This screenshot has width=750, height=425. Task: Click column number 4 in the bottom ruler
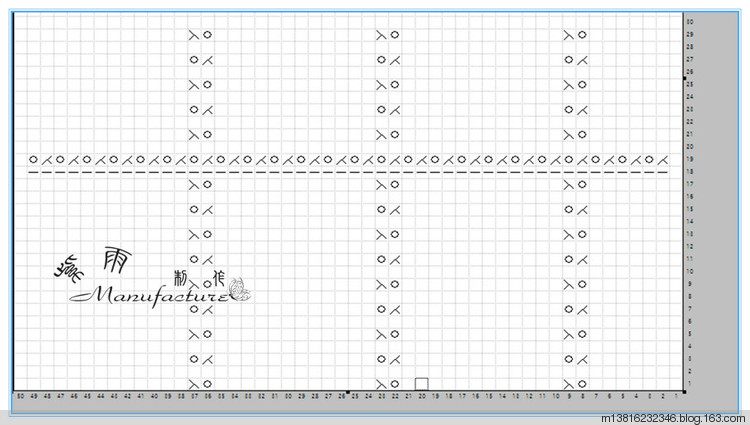click(636, 396)
